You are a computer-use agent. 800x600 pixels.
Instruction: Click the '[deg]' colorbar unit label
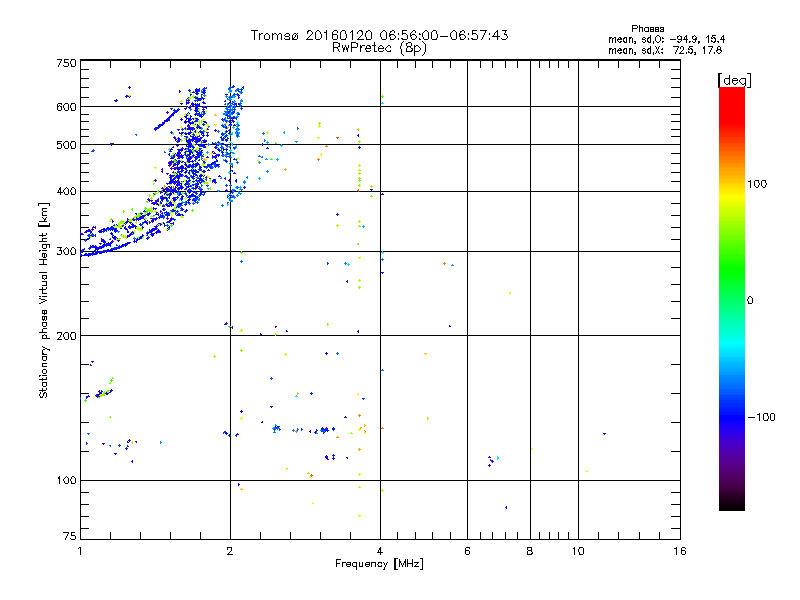(734, 80)
